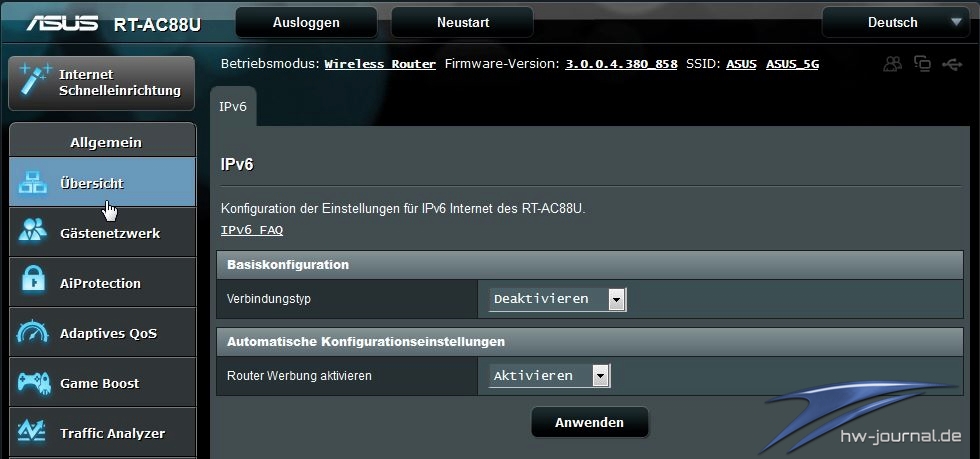The image size is (980, 459).
Task: Open the Gästenetzwerk menu item
Action: click(x=102, y=233)
